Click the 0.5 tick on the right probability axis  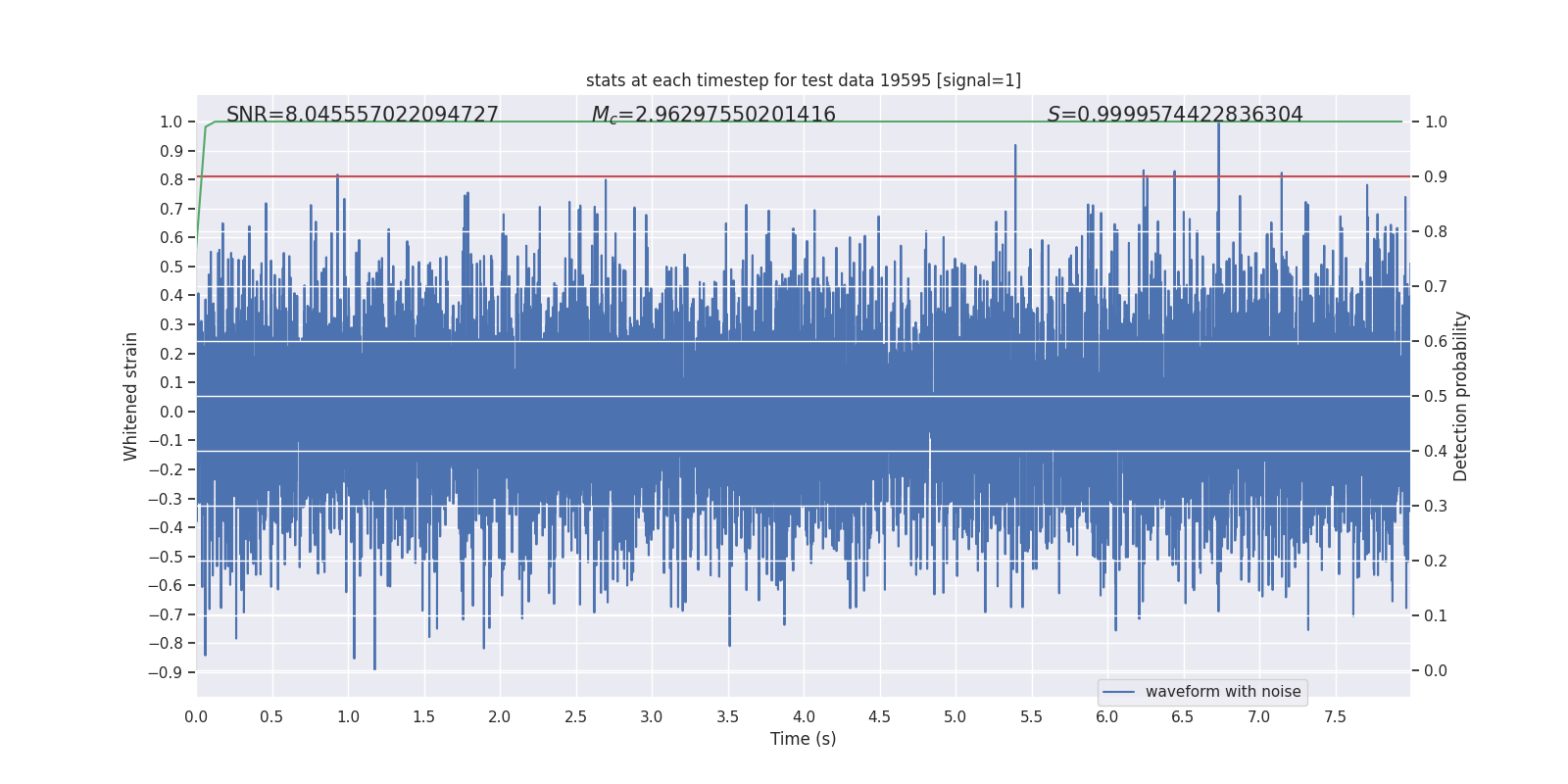point(1436,396)
